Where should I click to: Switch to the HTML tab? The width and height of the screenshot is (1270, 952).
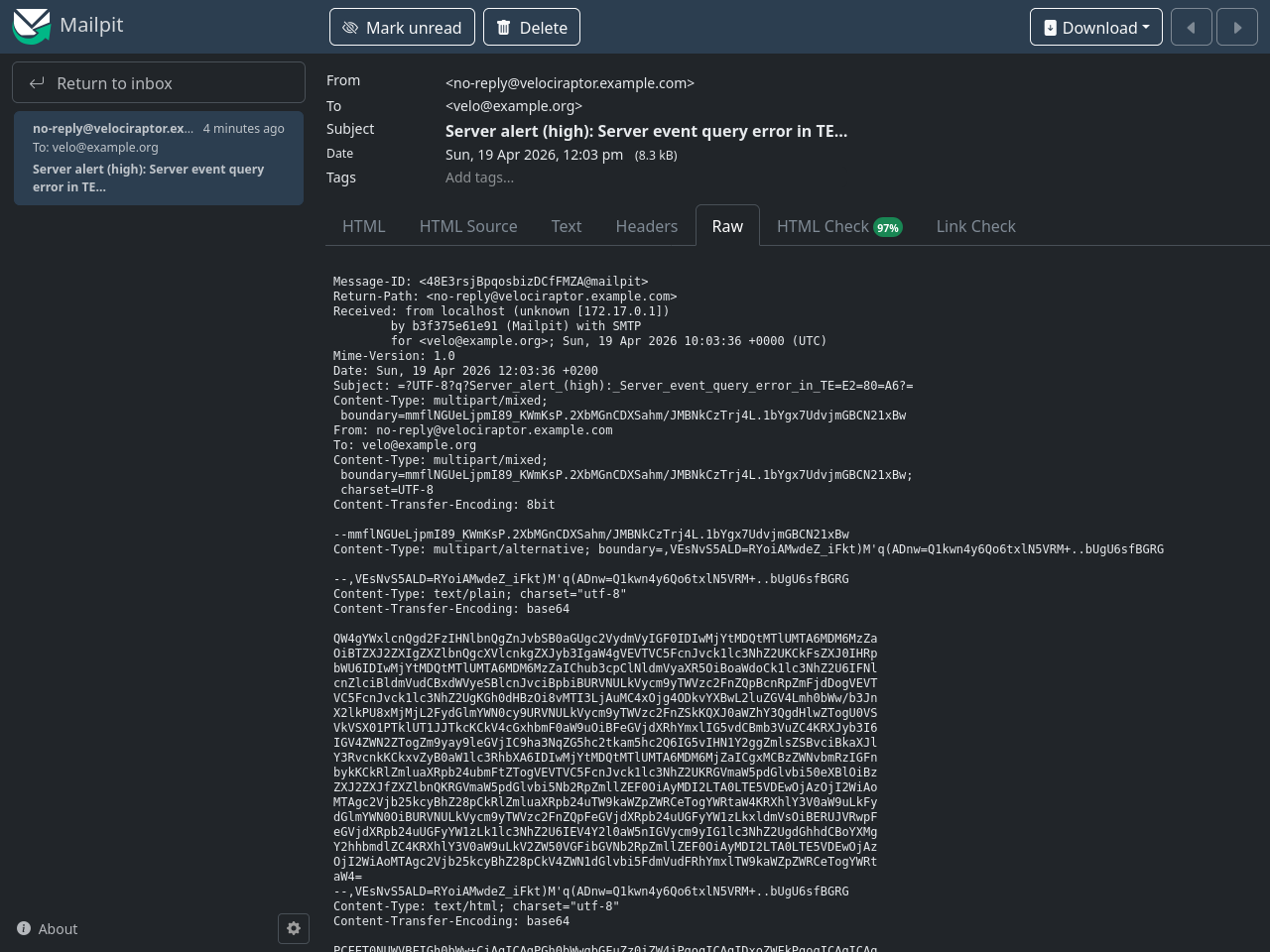point(363,226)
